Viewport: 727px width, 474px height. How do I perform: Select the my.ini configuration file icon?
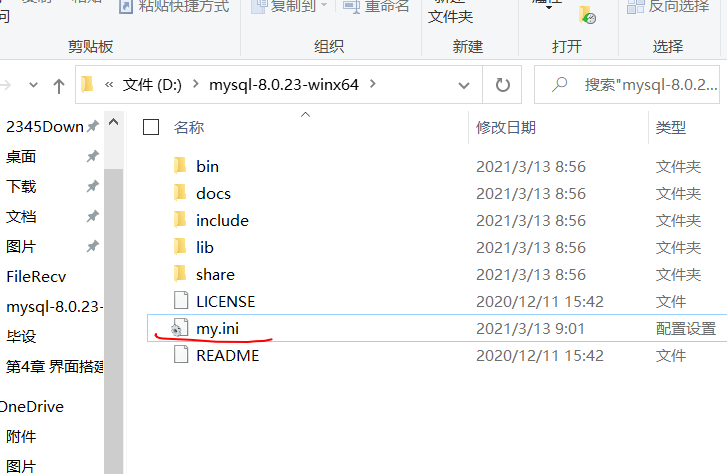pyautogui.click(x=179, y=328)
